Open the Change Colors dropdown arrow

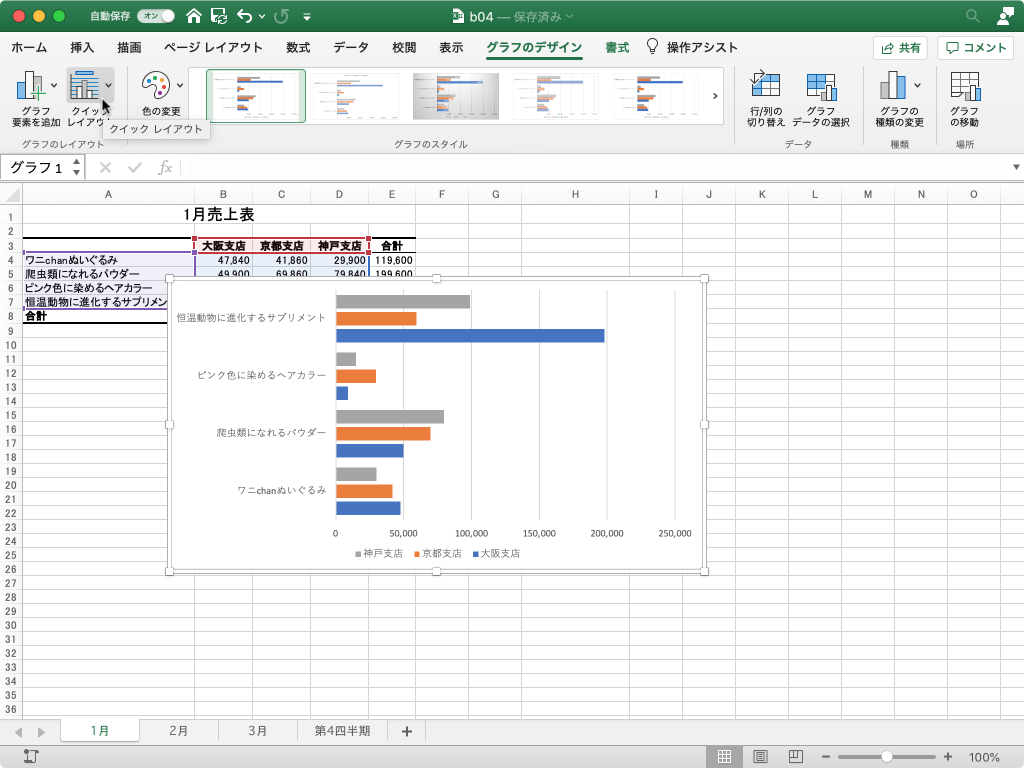pyautogui.click(x=180, y=85)
